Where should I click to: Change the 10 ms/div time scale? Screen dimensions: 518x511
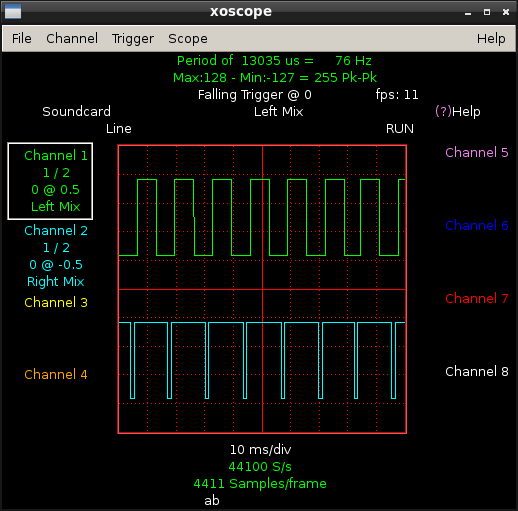tap(260, 450)
